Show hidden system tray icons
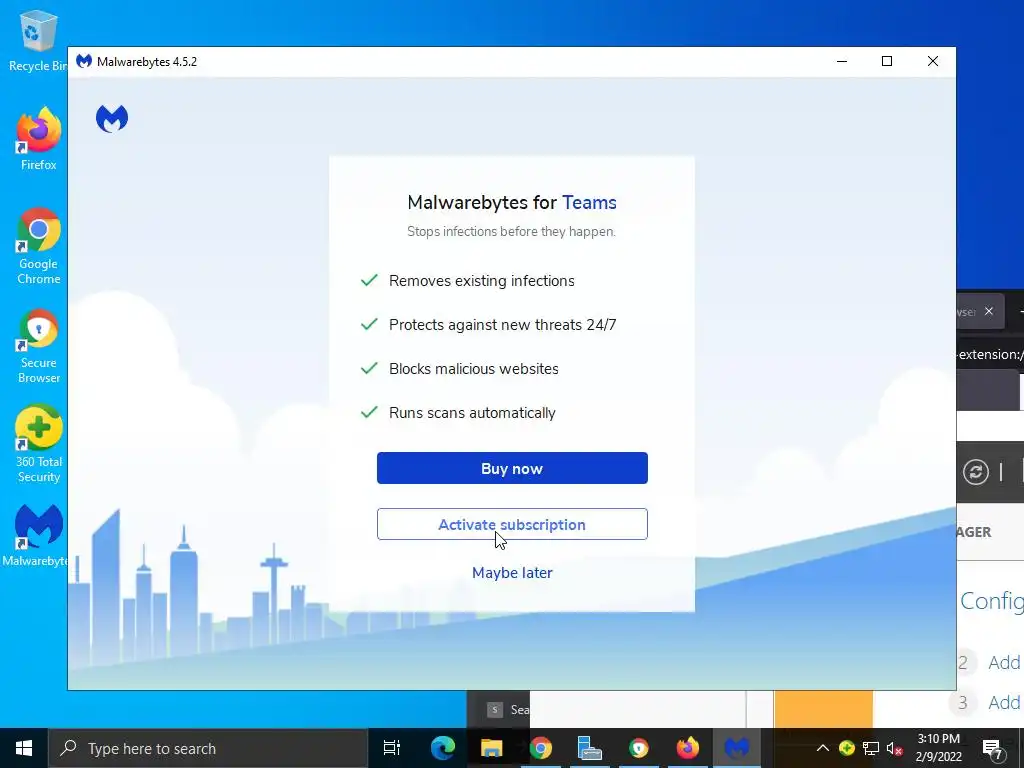This screenshot has width=1024, height=768. pos(823,748)
